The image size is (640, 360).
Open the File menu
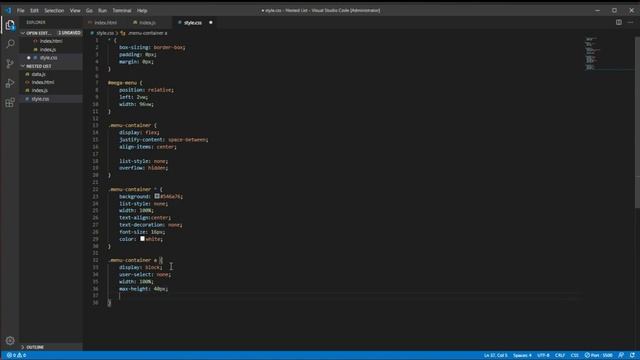[20, 10]
